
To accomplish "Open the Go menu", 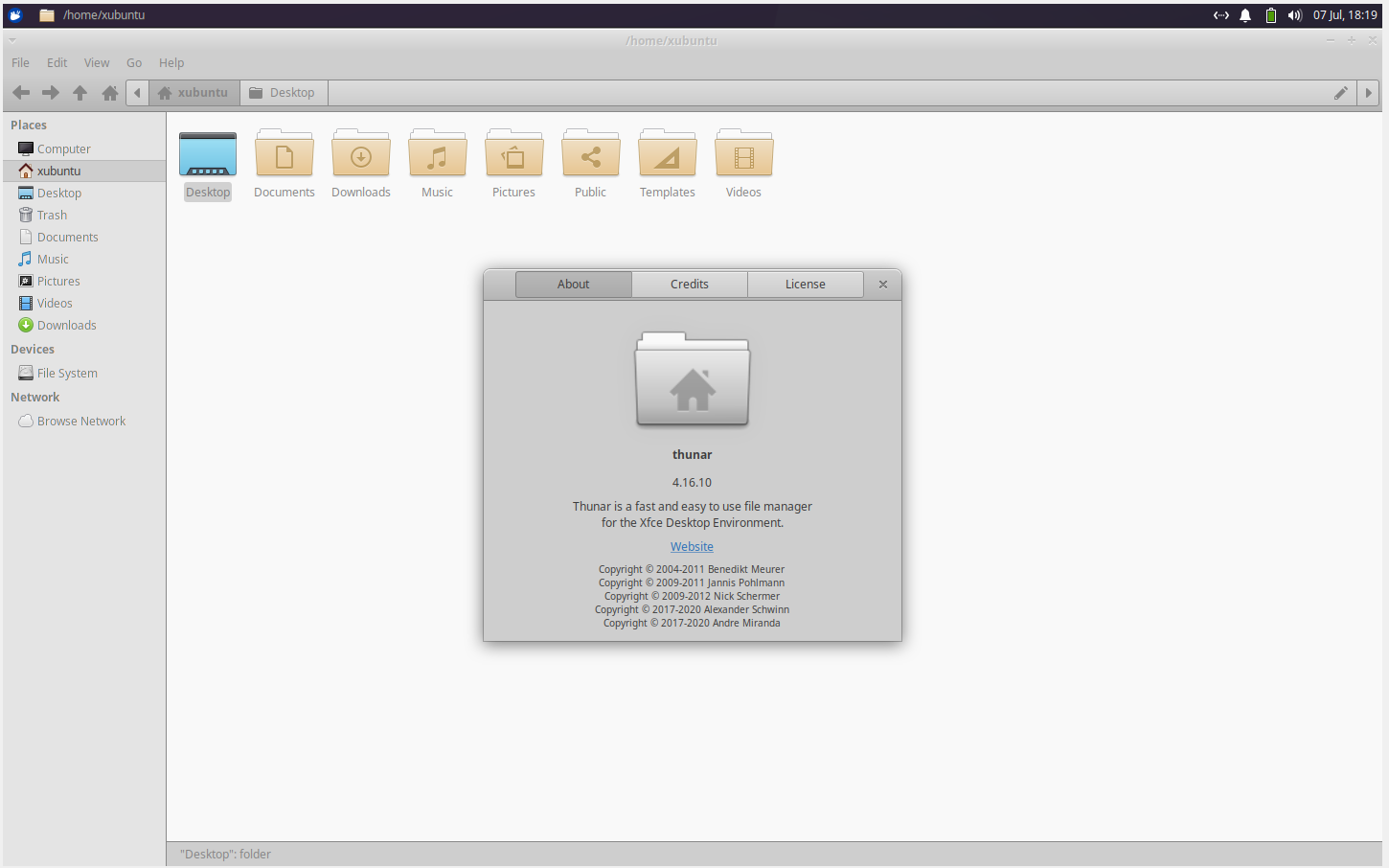I will (x=133, y=62).
